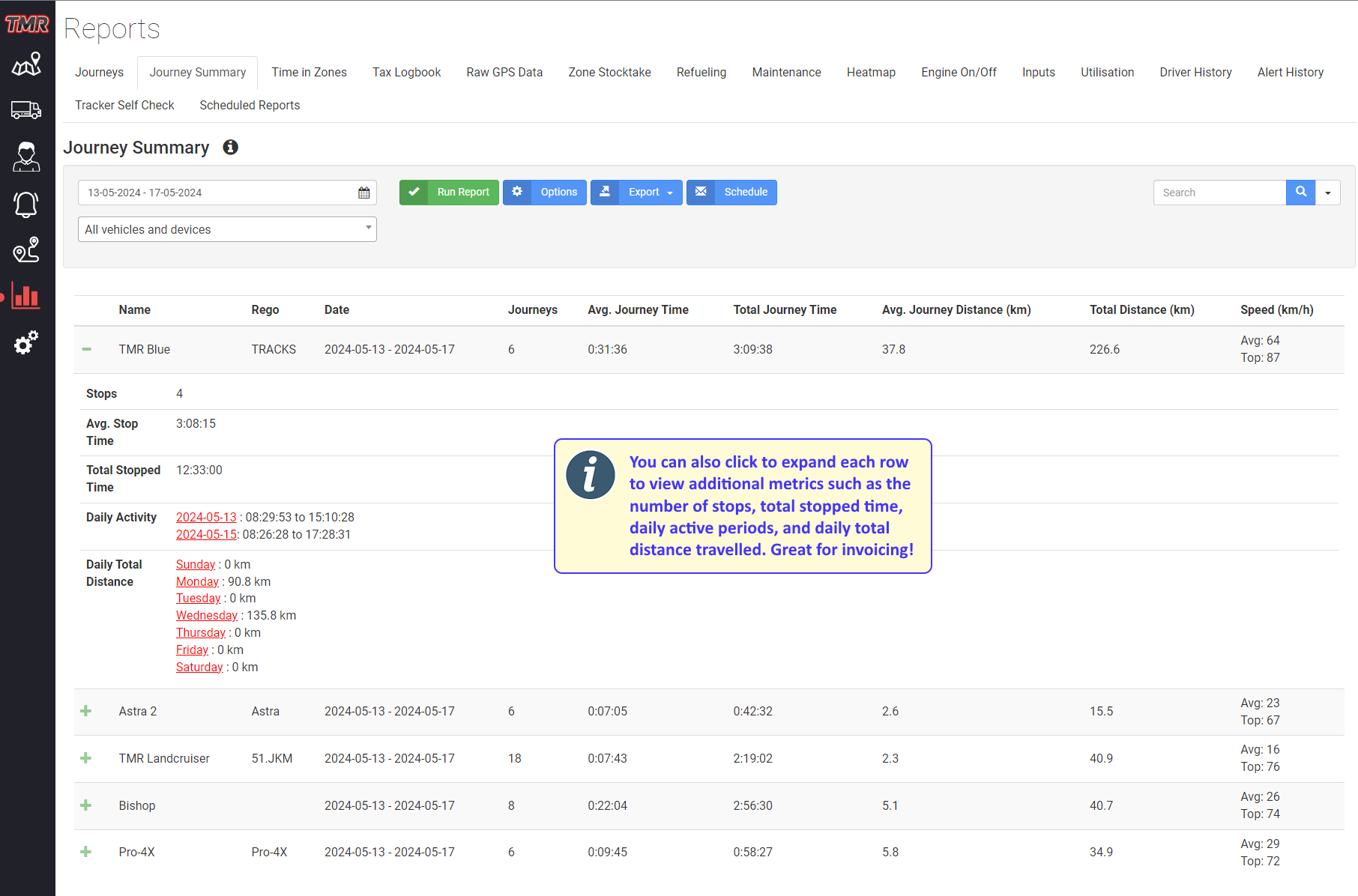Open the Driver History tab

tap(1195, 73)
